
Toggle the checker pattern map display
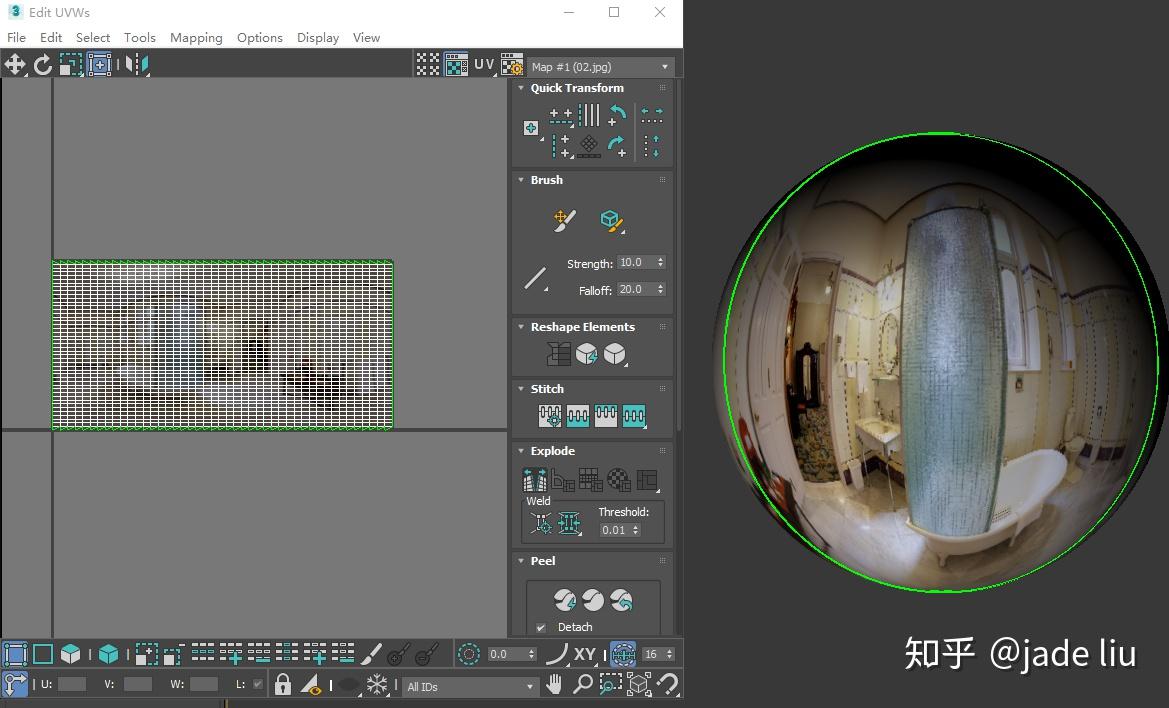tap(456, 65)
